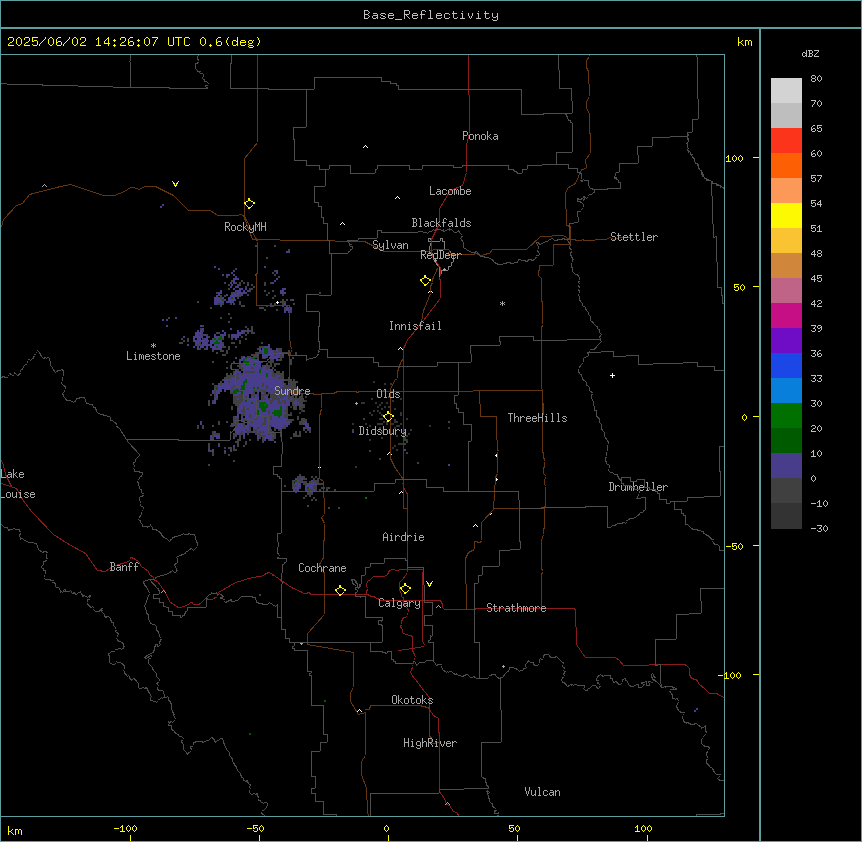Pick the magenta 39-42 dBZ legend swatch

coord(786,315)
